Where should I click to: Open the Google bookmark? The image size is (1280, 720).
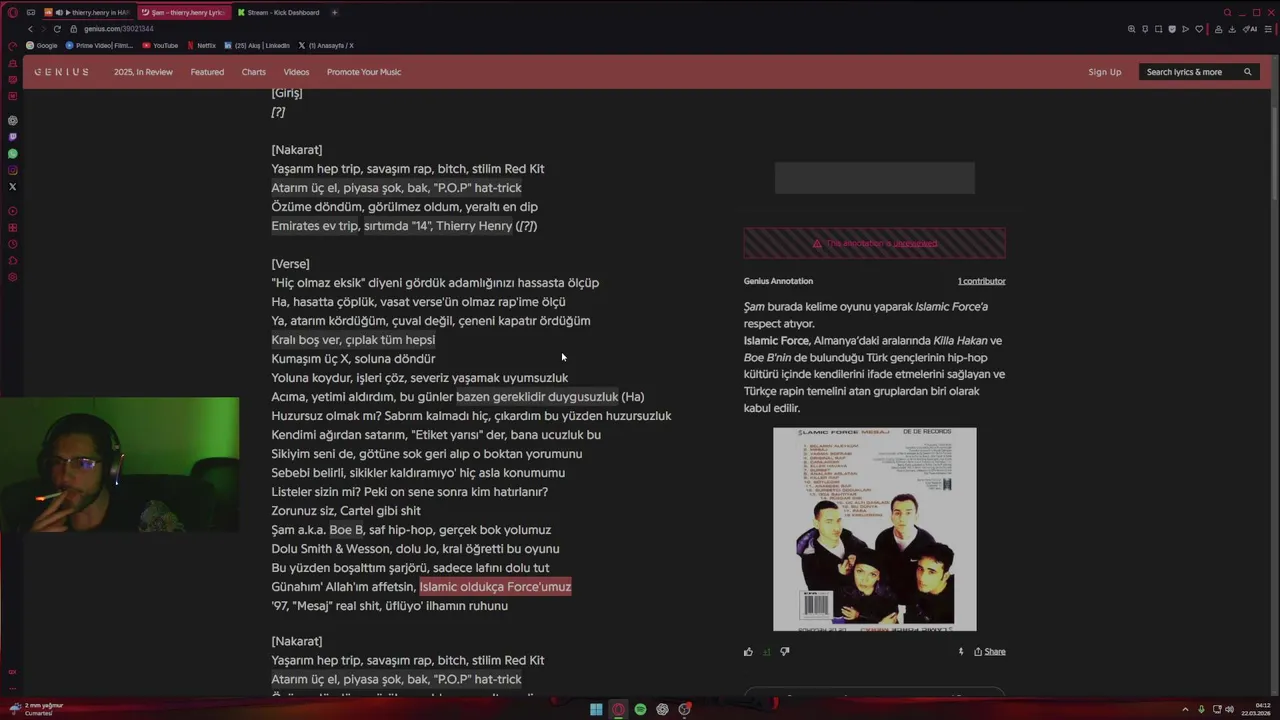42,45
